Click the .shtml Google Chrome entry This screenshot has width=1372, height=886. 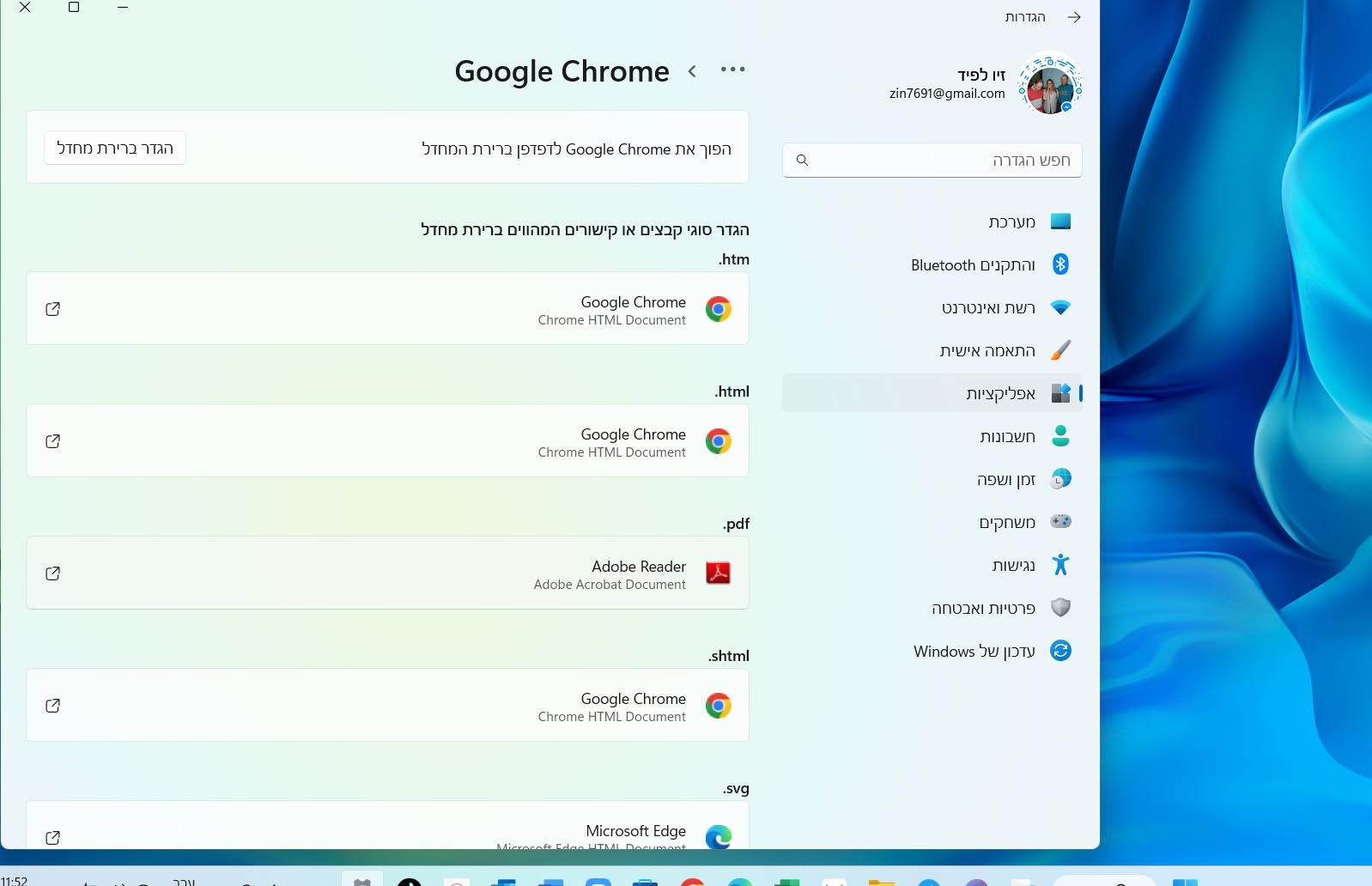387,706
